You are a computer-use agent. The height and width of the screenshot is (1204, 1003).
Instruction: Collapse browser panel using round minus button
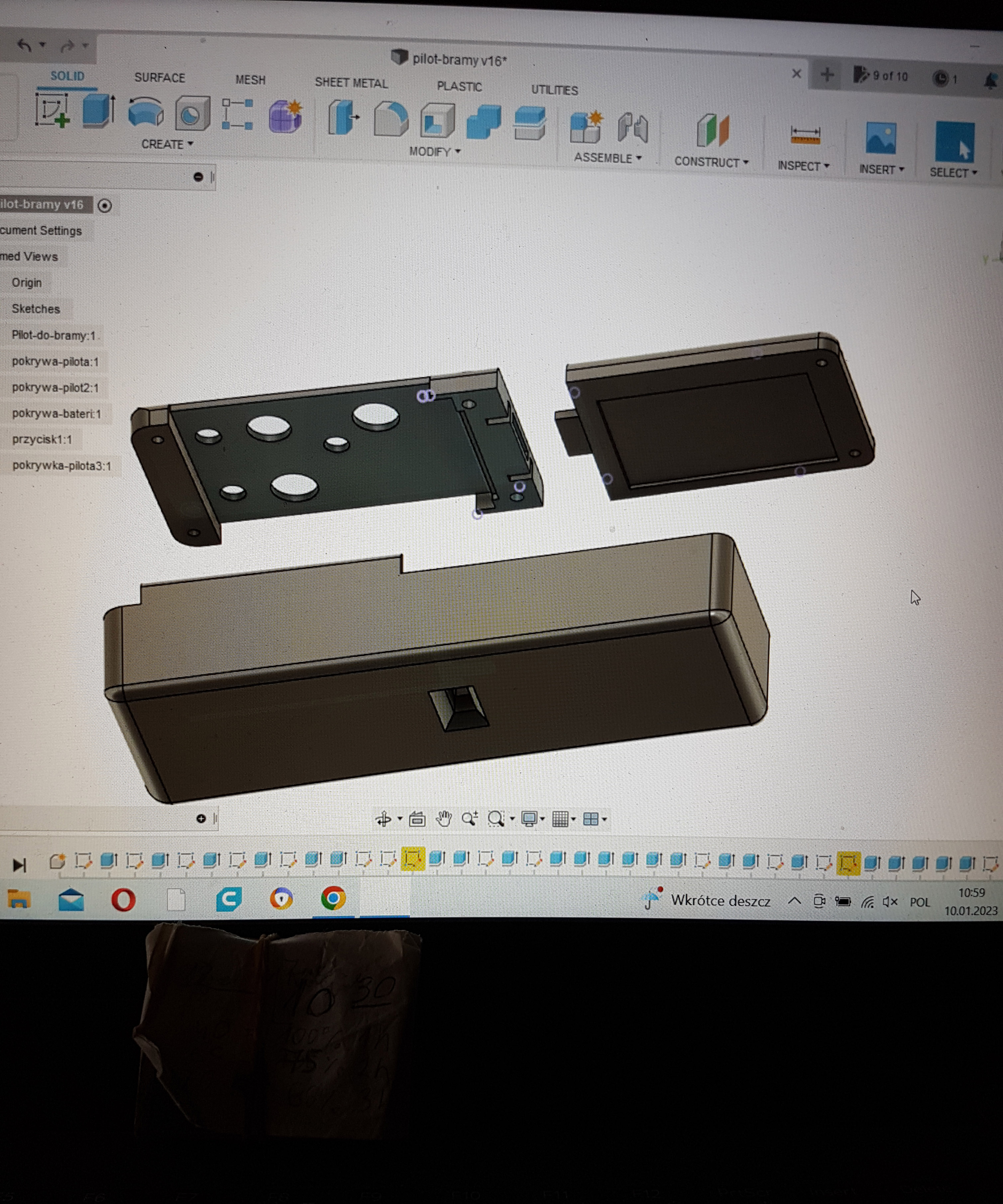(x=198, y=177)
